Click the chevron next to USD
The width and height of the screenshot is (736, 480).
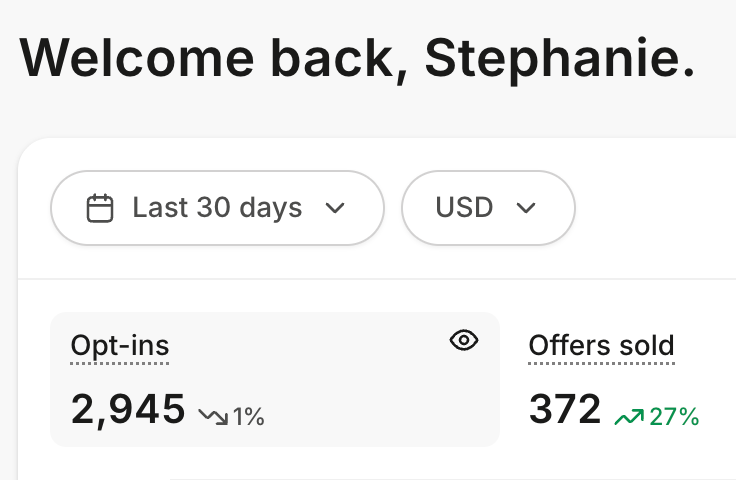tap(526, 208)
